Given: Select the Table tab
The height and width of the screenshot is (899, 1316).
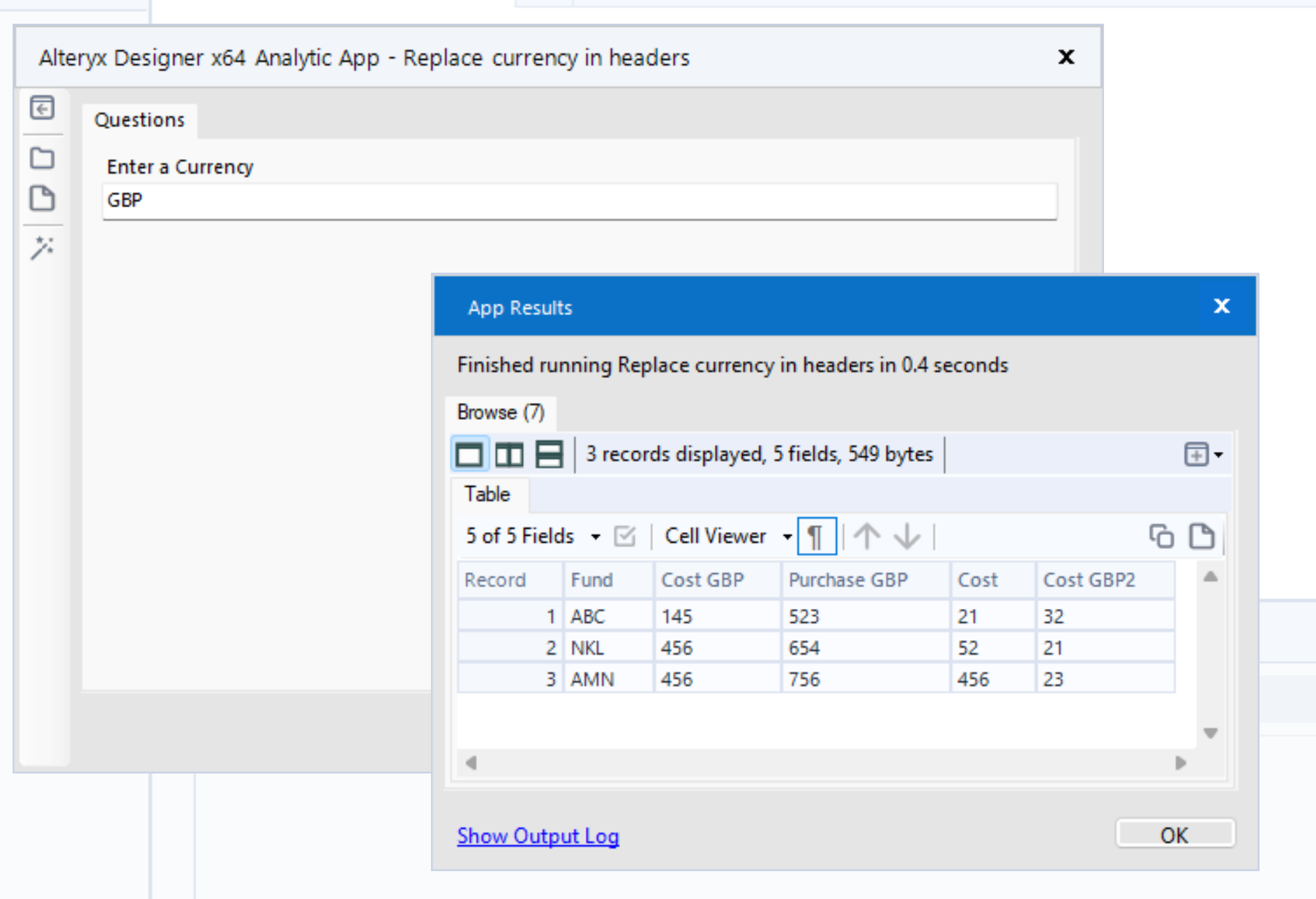Looking at the screenshot, I should point(486,494).
